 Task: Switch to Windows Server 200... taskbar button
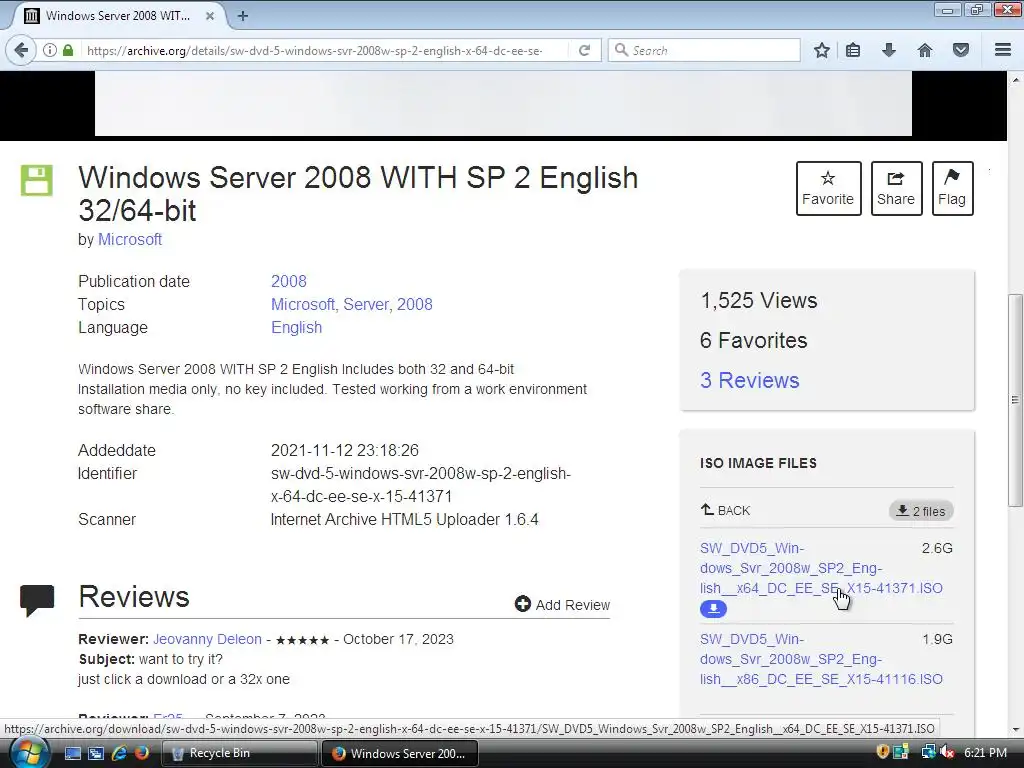click(400, 753)
